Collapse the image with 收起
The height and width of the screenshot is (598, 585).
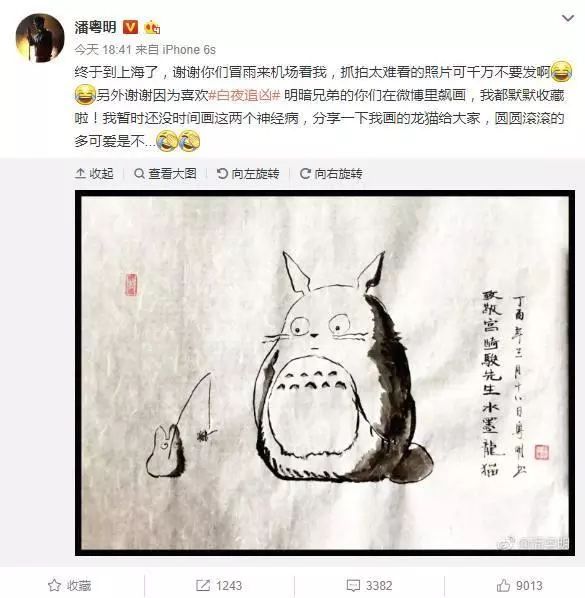coord(94,174)
